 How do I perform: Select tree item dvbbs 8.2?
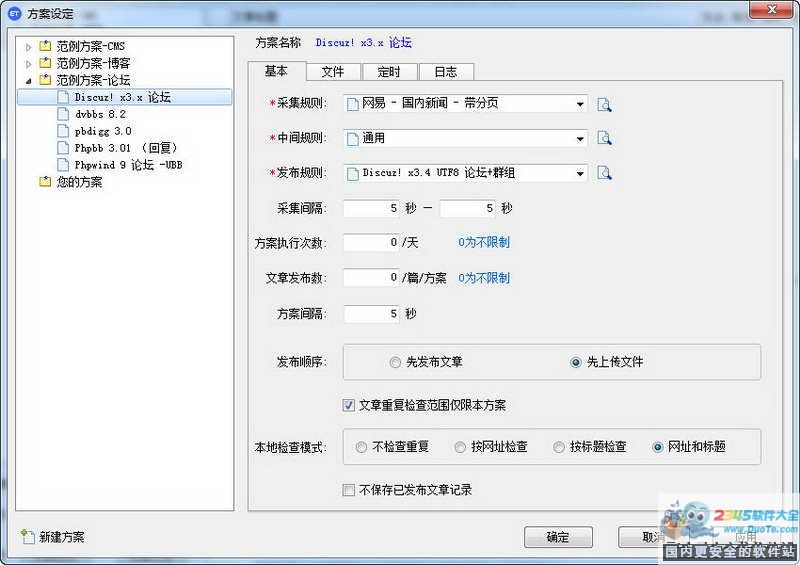101,114
